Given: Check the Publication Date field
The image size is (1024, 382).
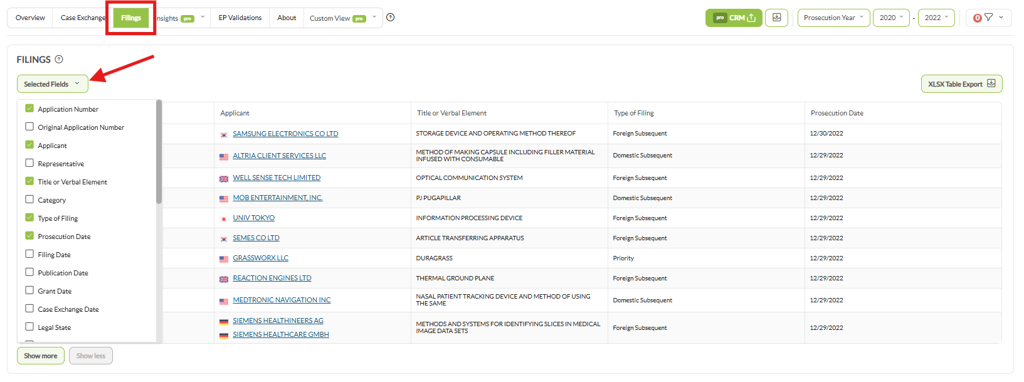Looking at the screenshot, I should (29, 273).
